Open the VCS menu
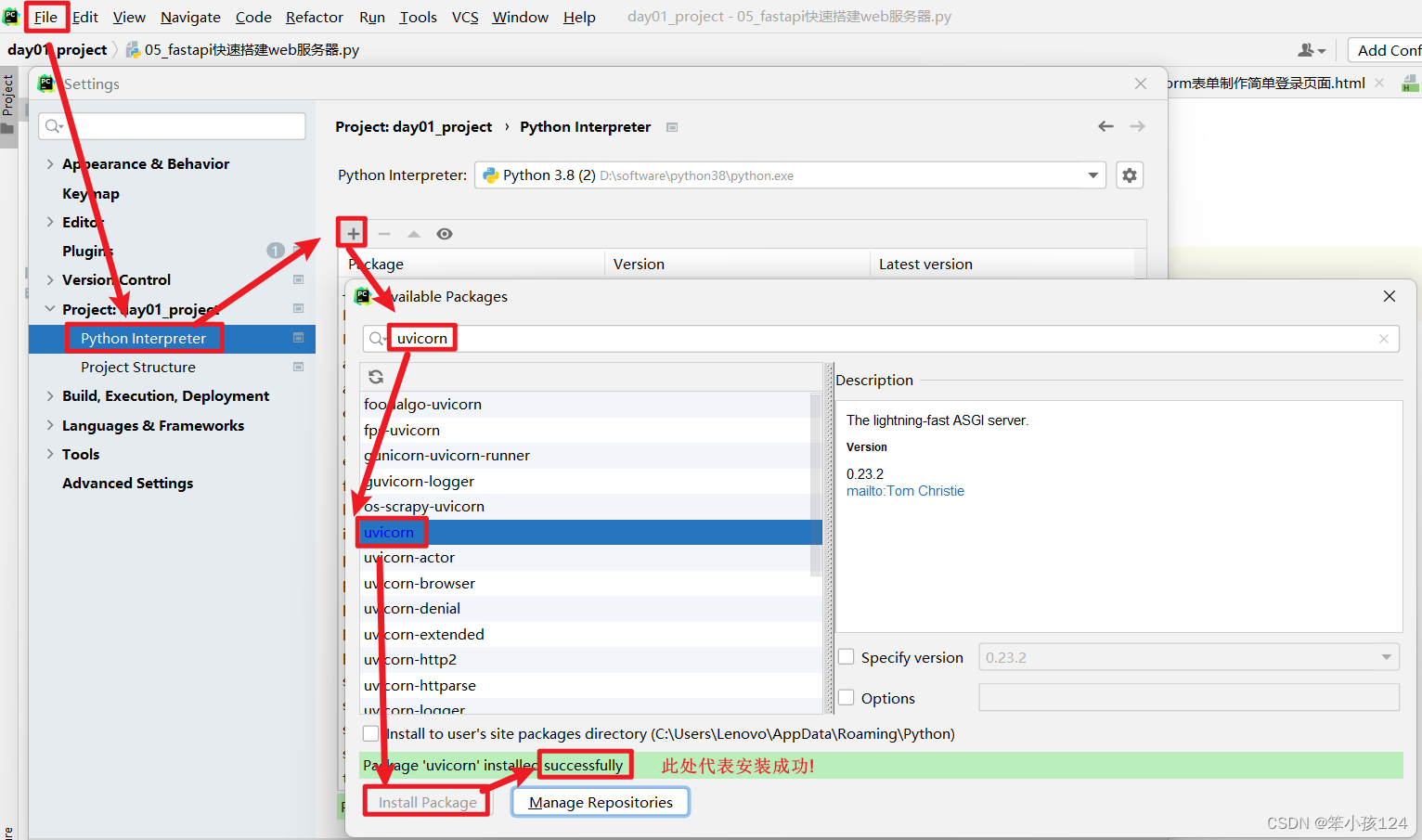The image size is (1422, 840). tap(465, 17)
